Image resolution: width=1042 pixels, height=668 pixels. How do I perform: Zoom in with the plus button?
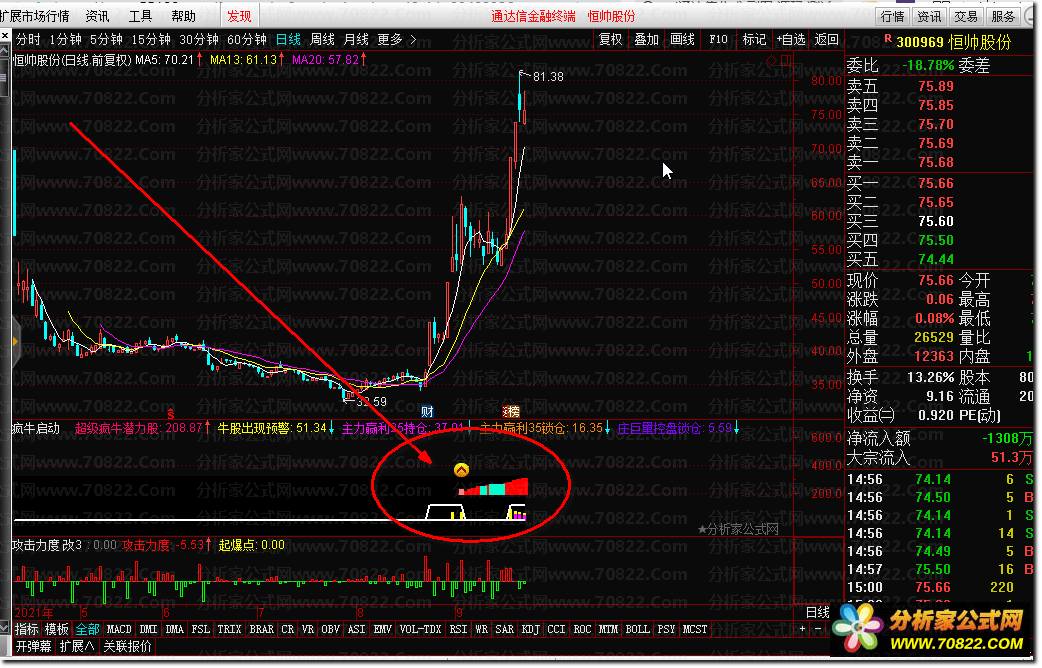803,629
